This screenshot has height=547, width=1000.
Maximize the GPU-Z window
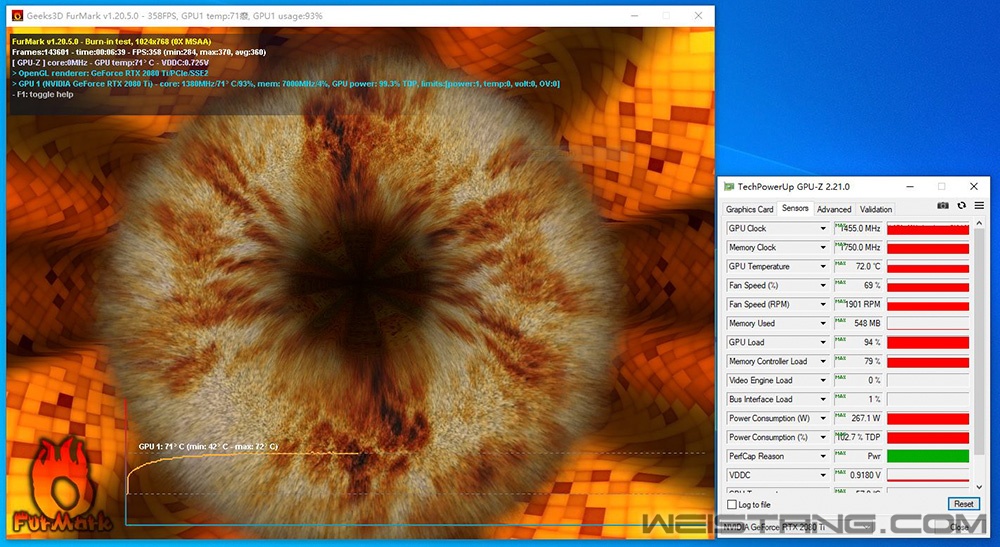coord(941,186)
